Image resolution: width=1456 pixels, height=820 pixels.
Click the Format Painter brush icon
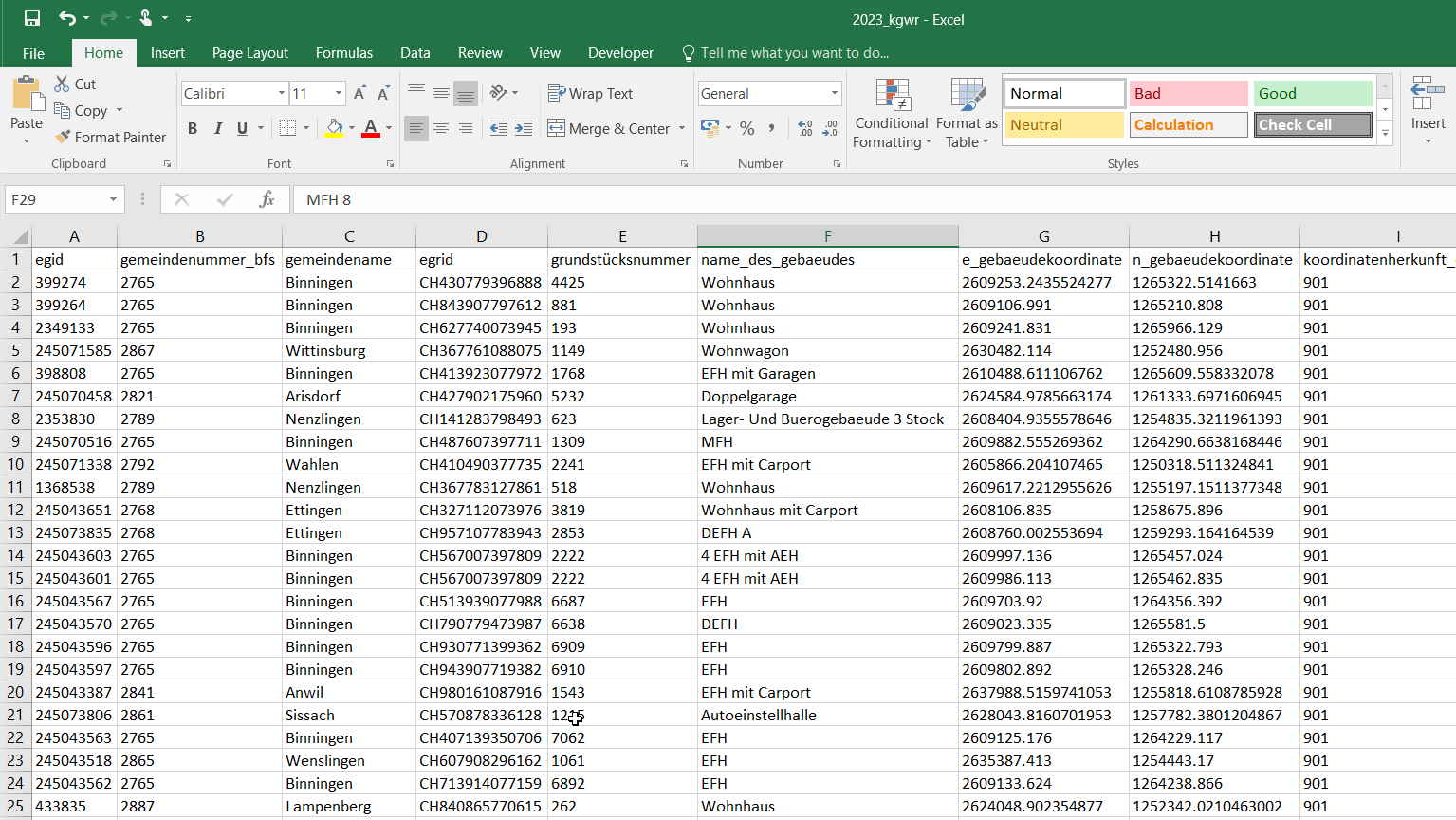pyautogui.click(x=63, y=138)
